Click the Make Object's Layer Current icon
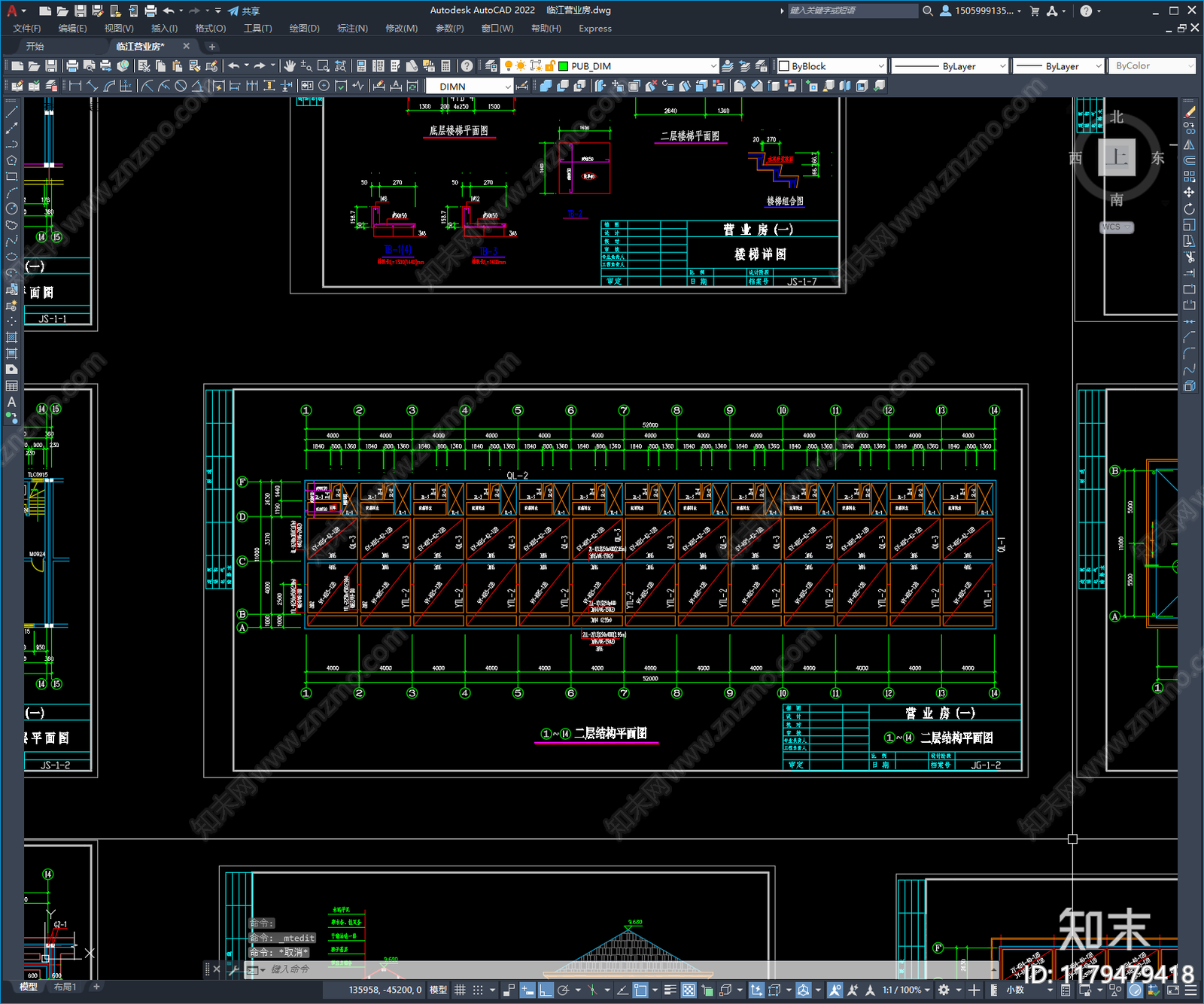1204x1004 pixels. click(x=728, y=66)
